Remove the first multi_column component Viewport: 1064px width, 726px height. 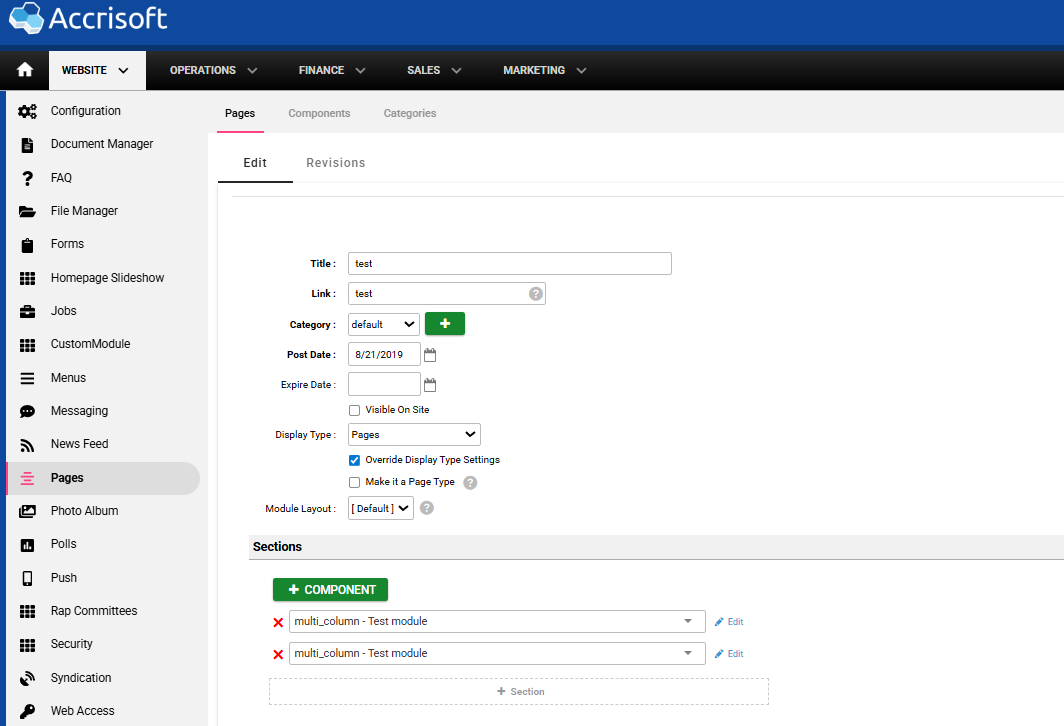pos(278,622)
